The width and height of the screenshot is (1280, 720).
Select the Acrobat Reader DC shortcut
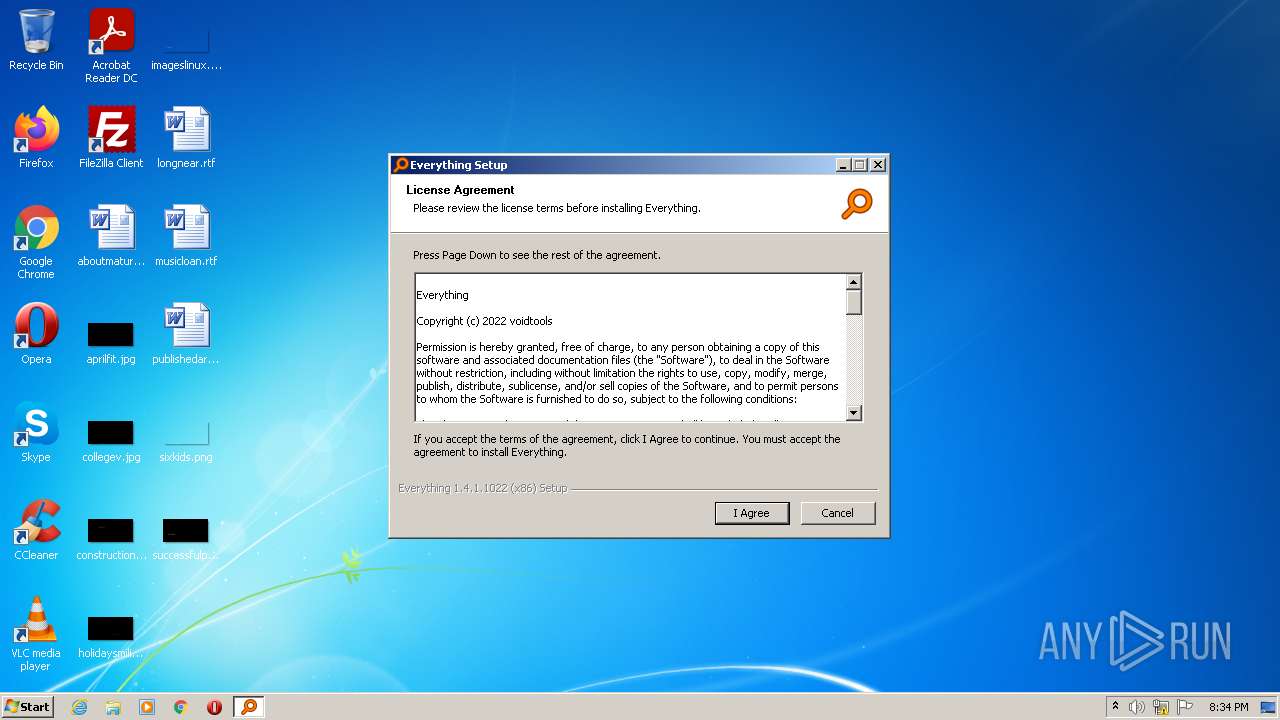(111, 46)
